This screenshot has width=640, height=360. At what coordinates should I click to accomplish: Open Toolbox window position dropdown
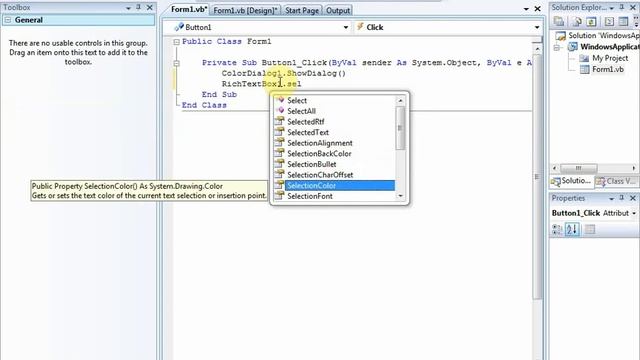click(x=128, y=8)
